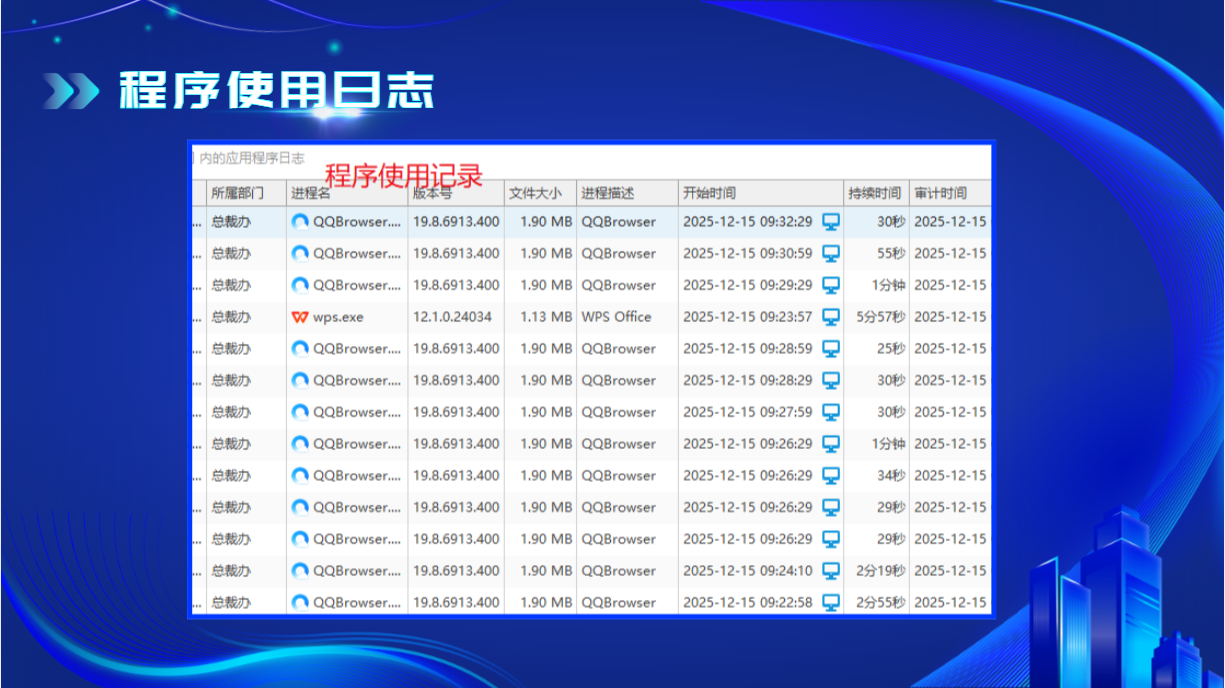
Task: Sort by the 进程名 column header
Action: [x=310, y=193]
